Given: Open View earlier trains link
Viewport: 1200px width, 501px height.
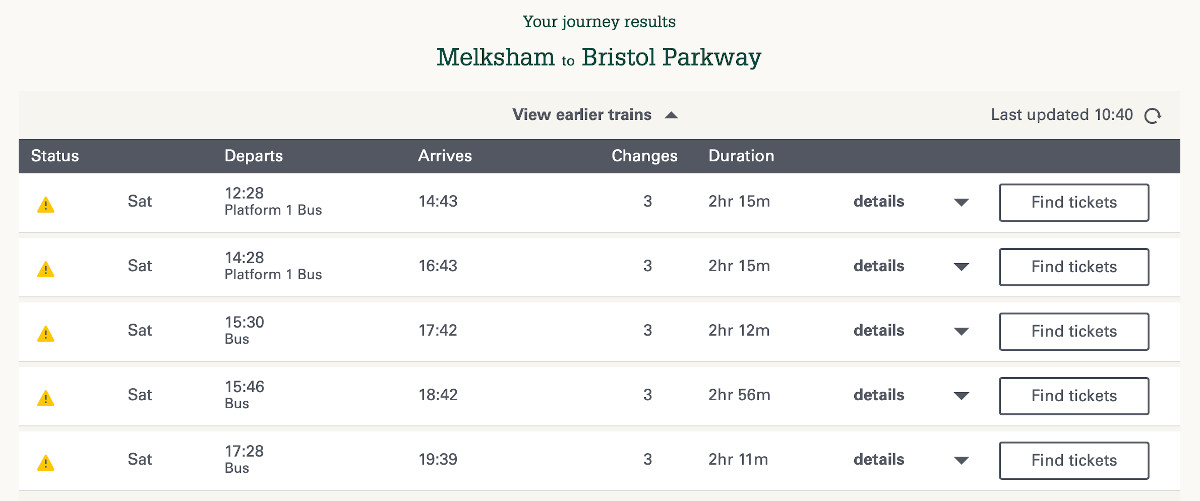Looking at the screenshot, I should point(581,115).
